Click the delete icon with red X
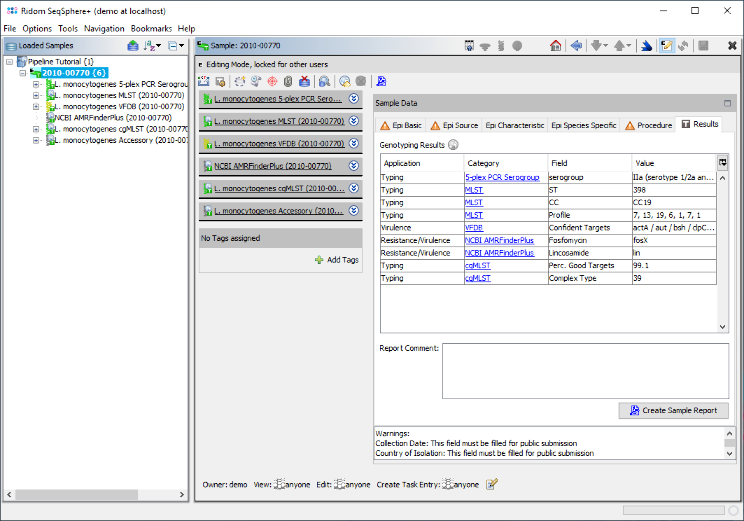 [304, 81]
